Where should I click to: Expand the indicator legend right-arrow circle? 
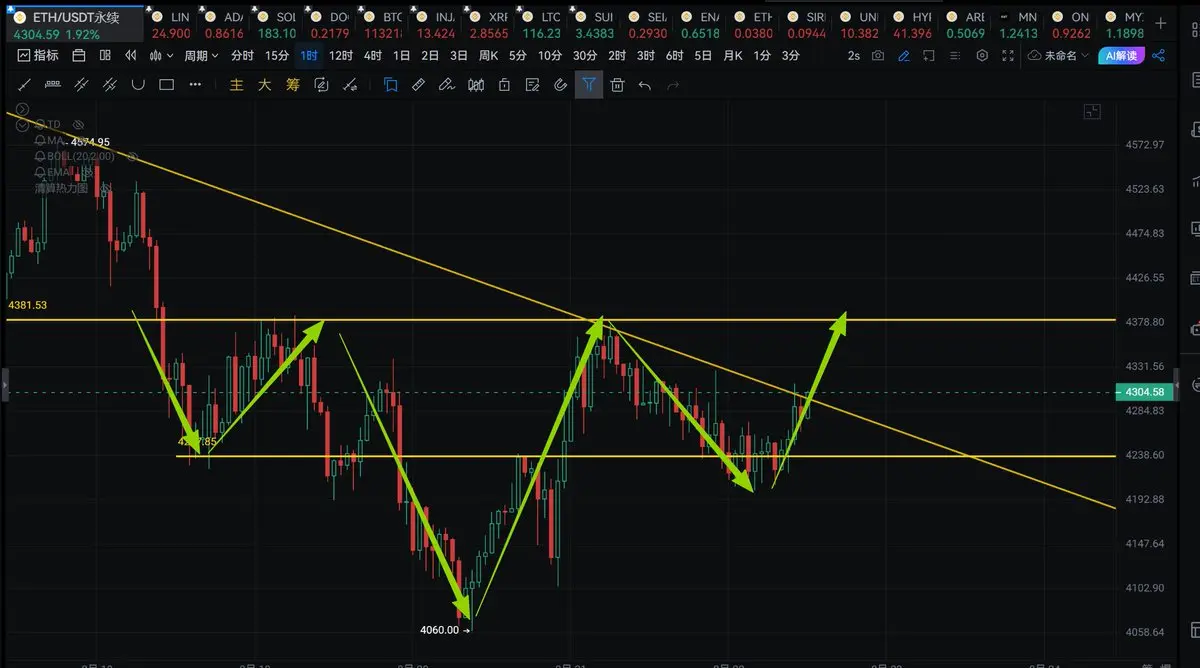[23, 109]
